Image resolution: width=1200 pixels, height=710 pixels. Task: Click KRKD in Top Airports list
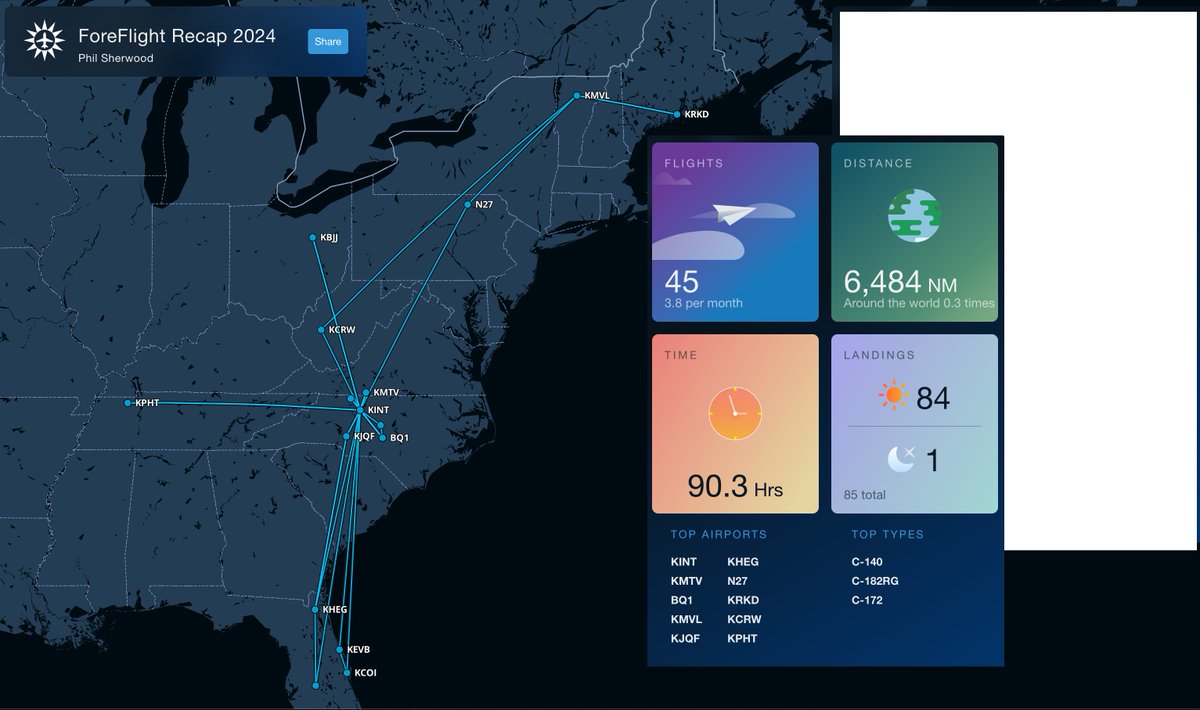point(743,600)
